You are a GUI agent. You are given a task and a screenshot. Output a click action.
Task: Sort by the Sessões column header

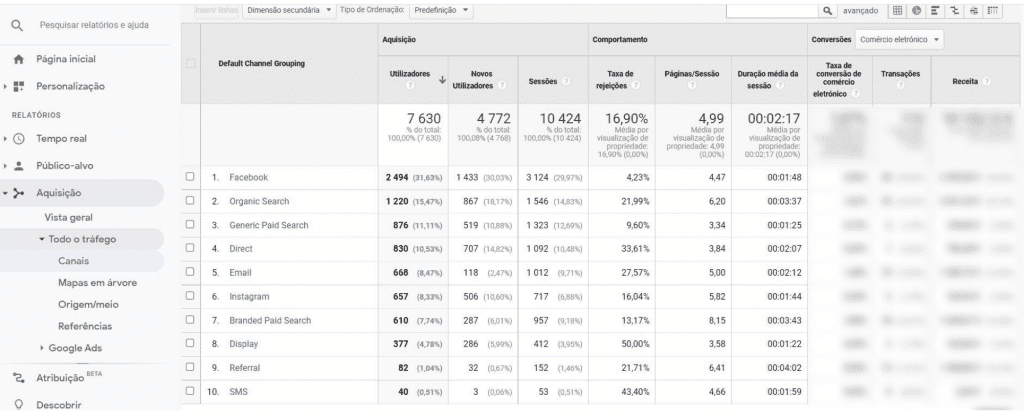[x=542, y=82]
